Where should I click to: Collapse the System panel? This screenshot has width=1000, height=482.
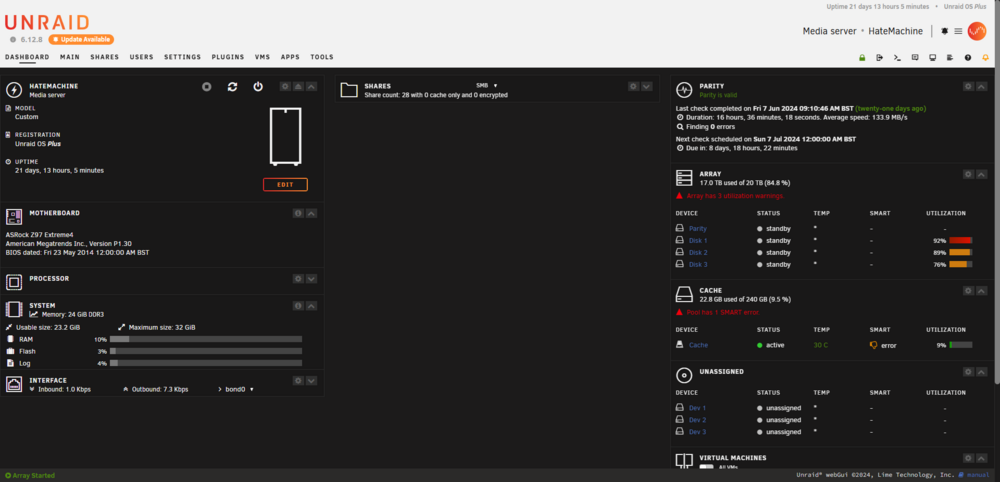coord(311,306)
